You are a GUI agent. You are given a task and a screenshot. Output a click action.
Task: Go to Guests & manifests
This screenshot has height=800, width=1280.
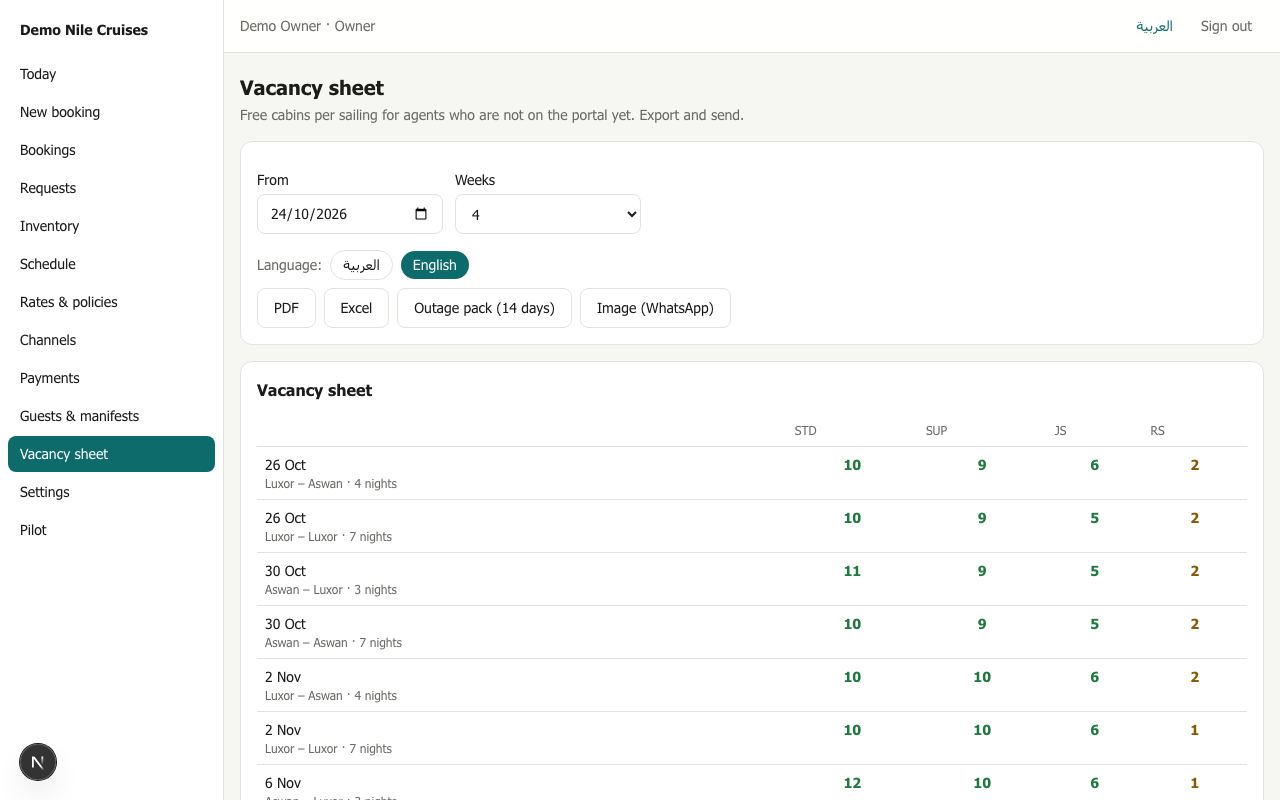(111, 416)
